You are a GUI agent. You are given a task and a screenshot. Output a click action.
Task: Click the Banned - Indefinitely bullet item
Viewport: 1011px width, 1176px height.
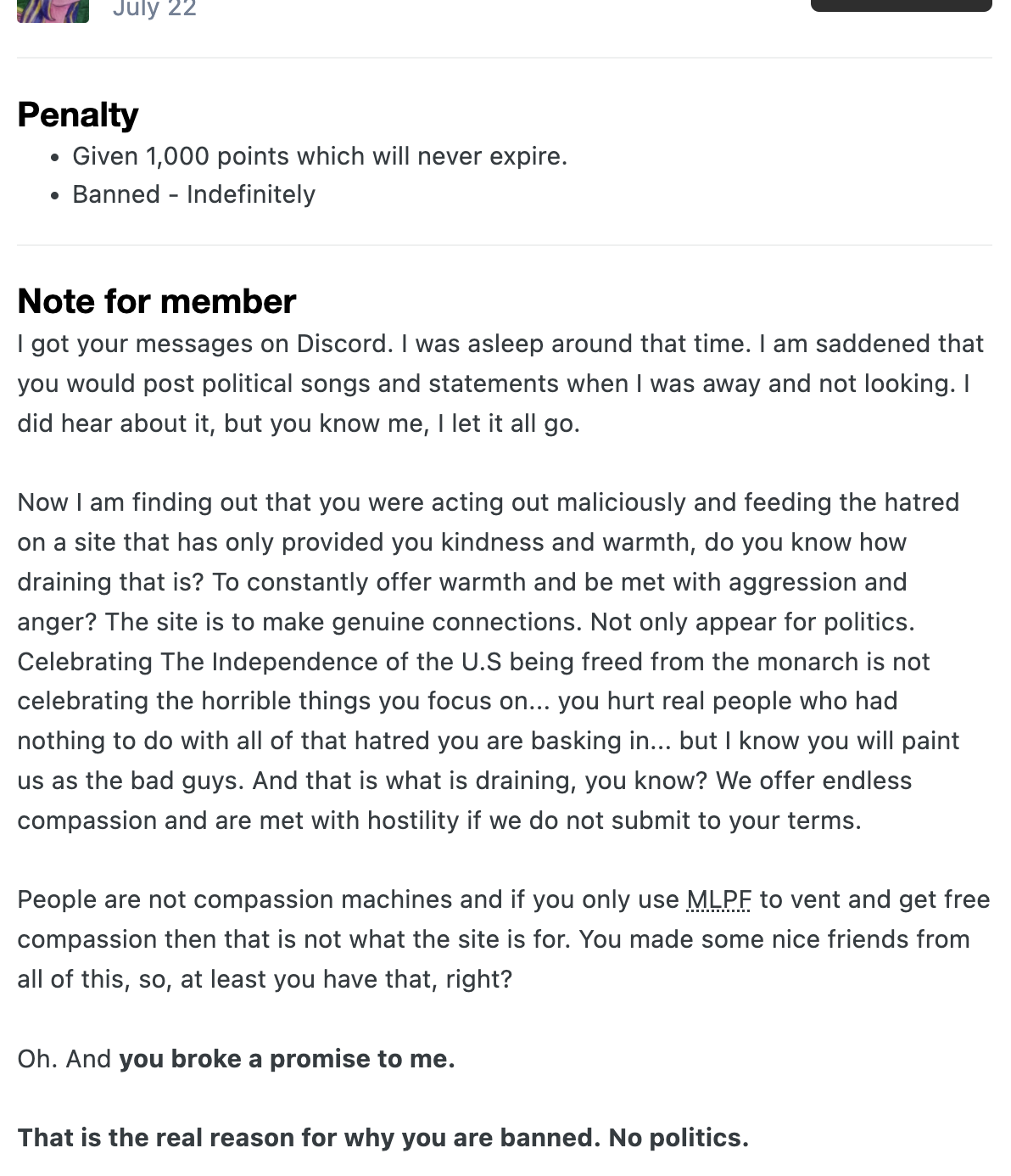point(193,194)
